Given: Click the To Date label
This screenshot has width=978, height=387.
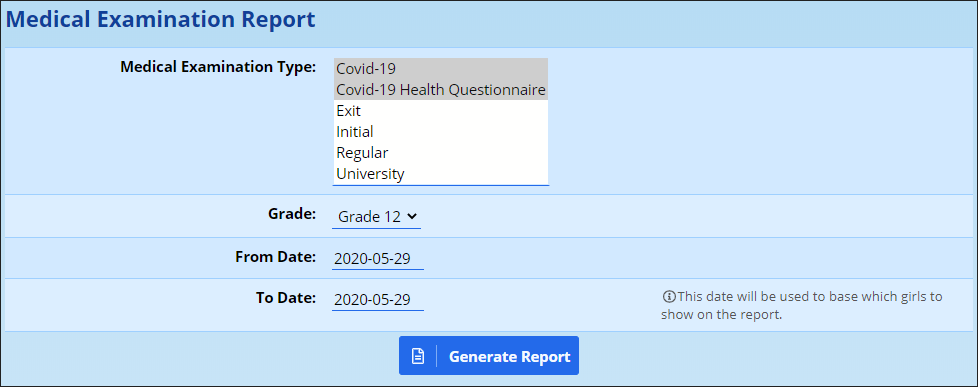Looking at the screenshot, I should click(x=286, y=298).
